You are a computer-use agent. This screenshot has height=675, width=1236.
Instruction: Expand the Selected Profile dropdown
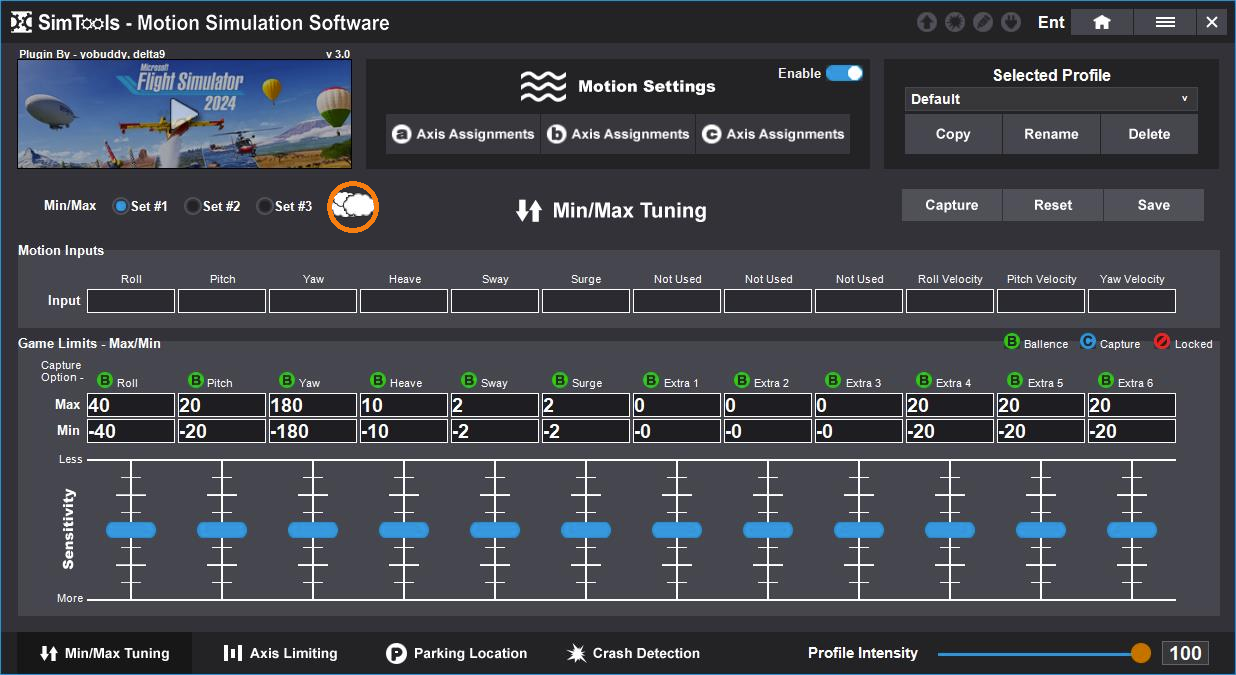point(1050,99)
